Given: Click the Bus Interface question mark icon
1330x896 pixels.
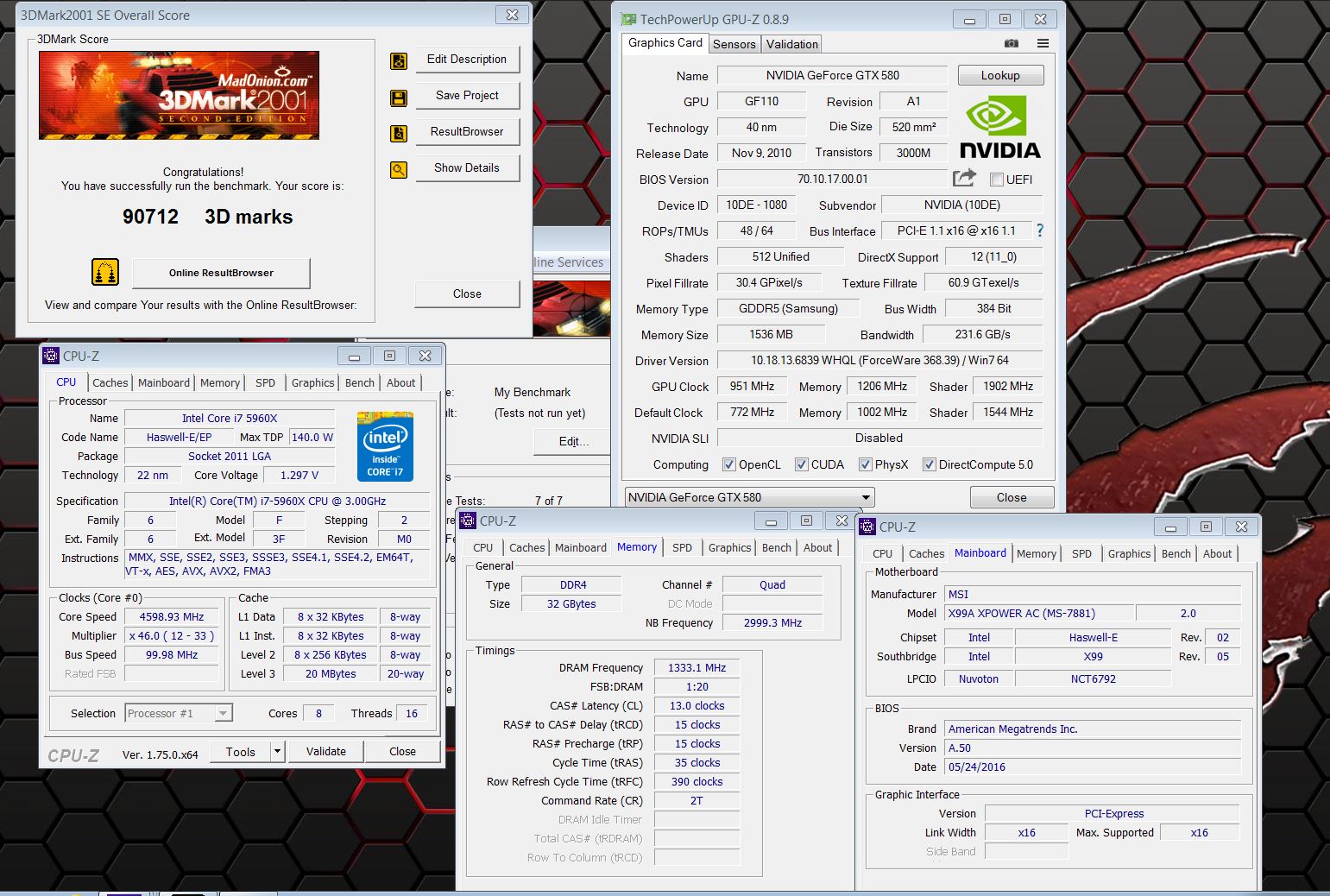Looking at the screenshot, I should pyautogui.click(x=1039, y=230).
